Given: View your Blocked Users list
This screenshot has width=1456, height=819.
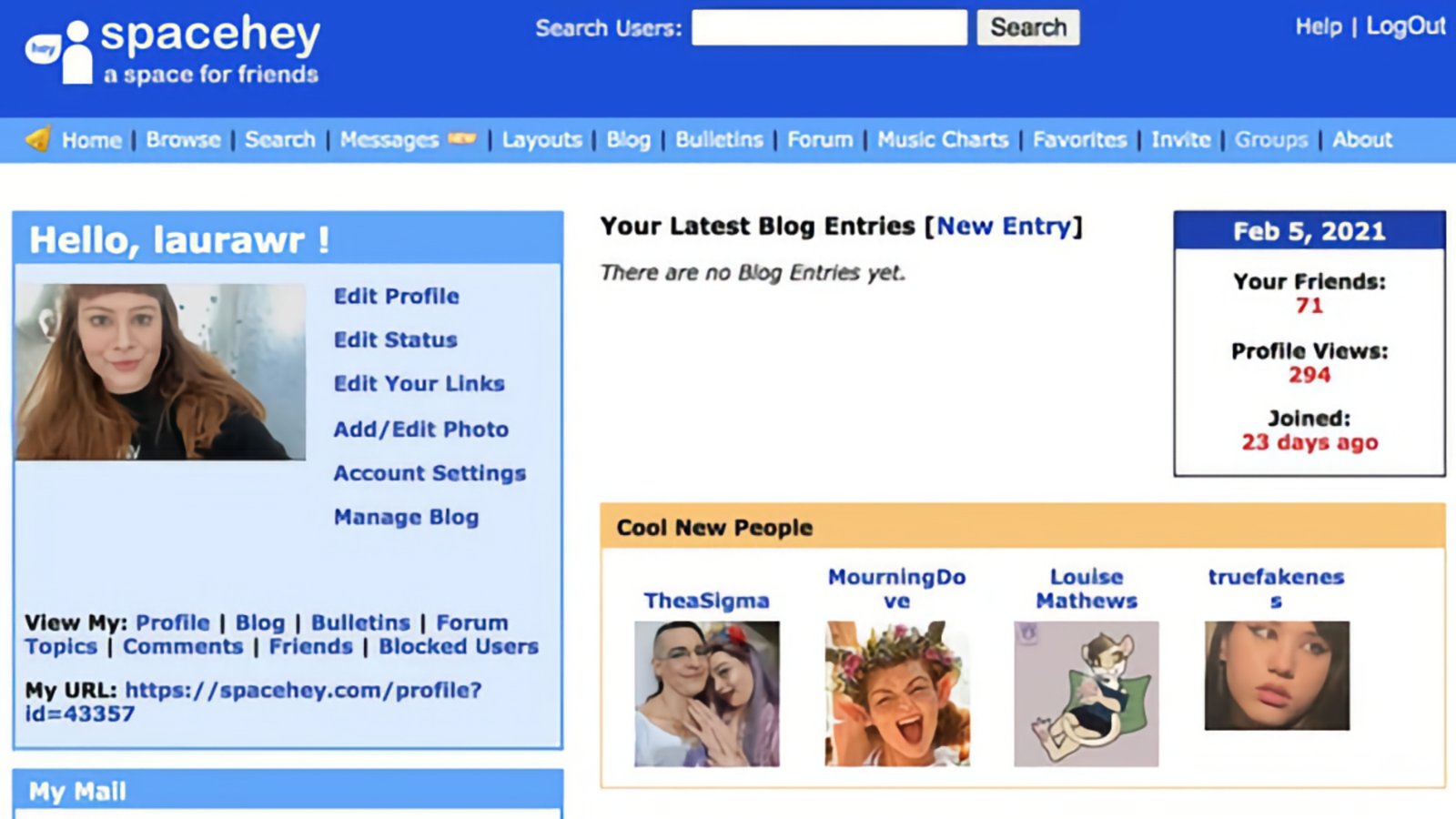Looking at the screenshot, I should click(460, 647).
